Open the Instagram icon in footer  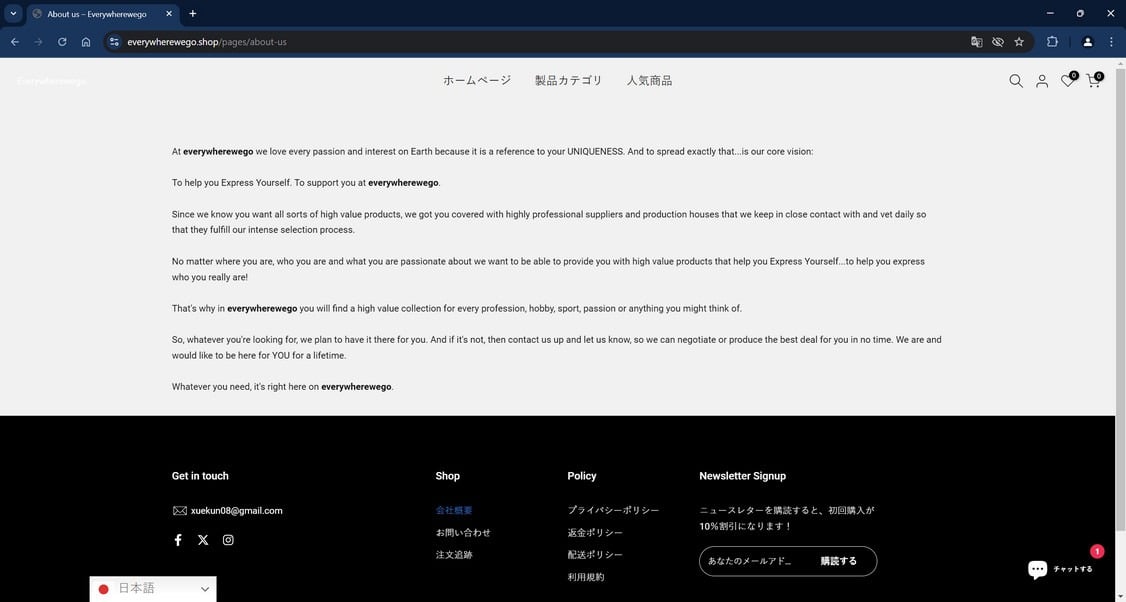tap(228, 540)
